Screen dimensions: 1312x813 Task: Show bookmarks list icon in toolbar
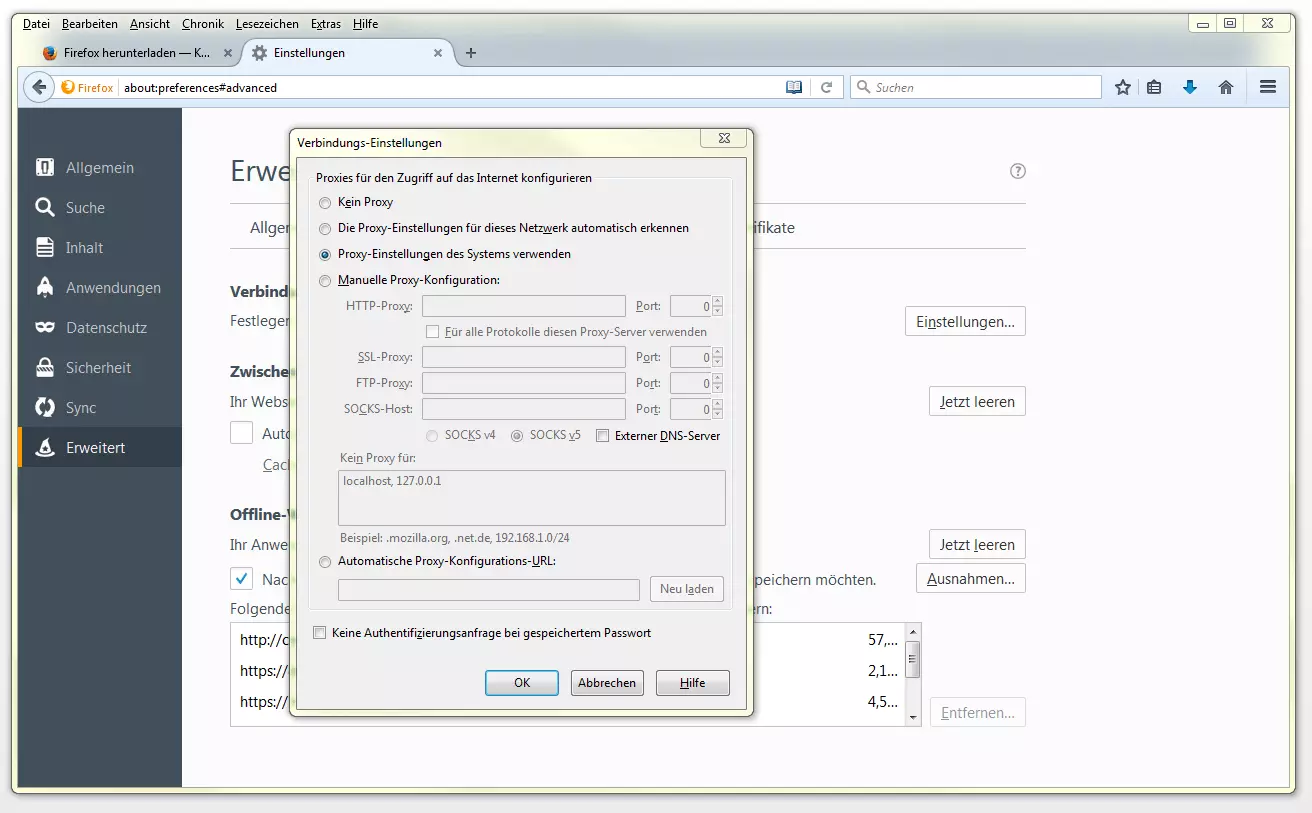1154,87
